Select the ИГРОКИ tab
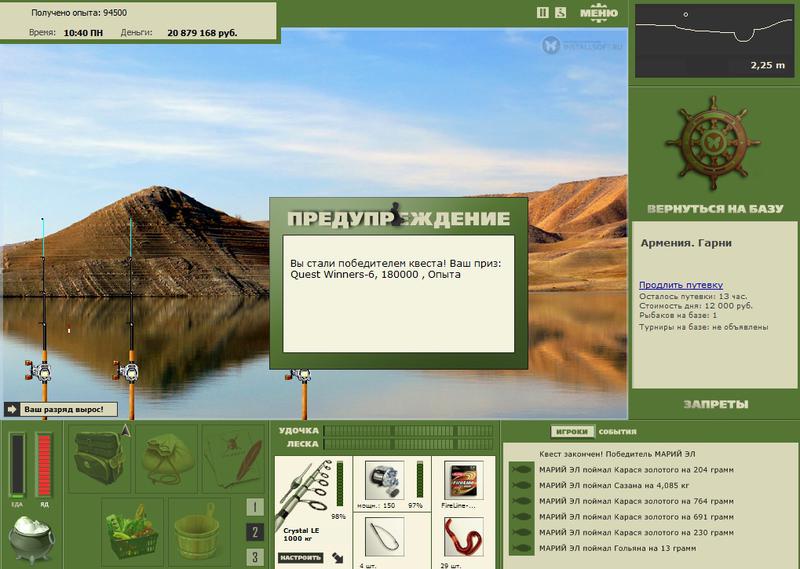Image resolution: width=800 pixels, height=569 pixels. tap(572, 432)
